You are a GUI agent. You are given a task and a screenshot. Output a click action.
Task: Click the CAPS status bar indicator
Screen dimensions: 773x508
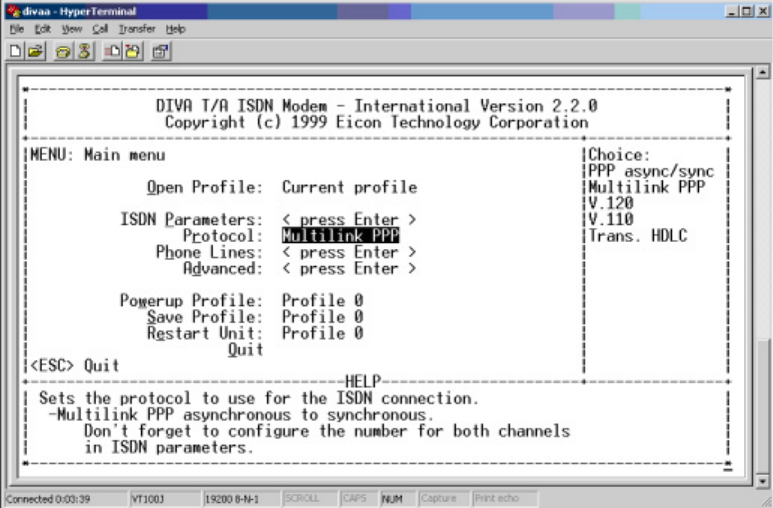tap(358, 499)
